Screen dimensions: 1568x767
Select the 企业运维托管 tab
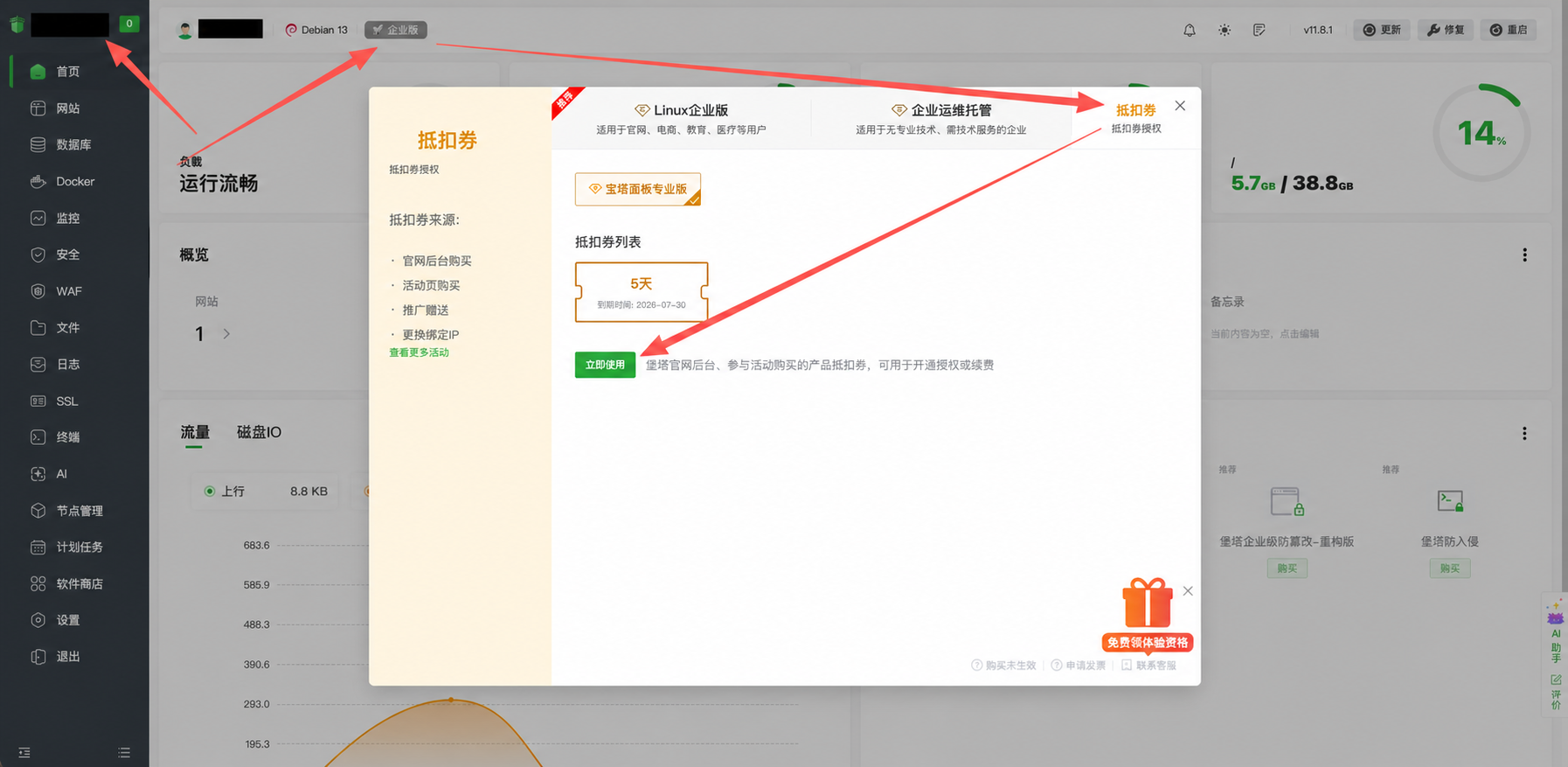point(941,118)
